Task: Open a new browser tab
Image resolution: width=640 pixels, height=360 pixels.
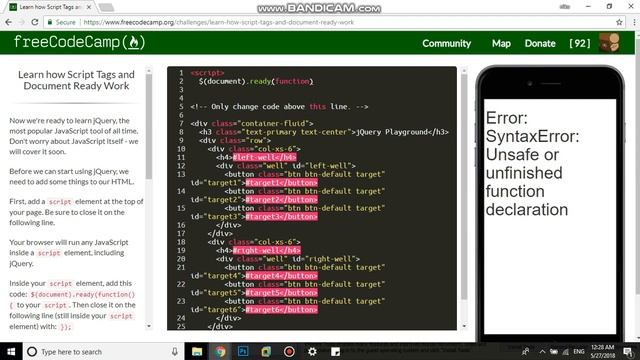Action: coord(106,7)
